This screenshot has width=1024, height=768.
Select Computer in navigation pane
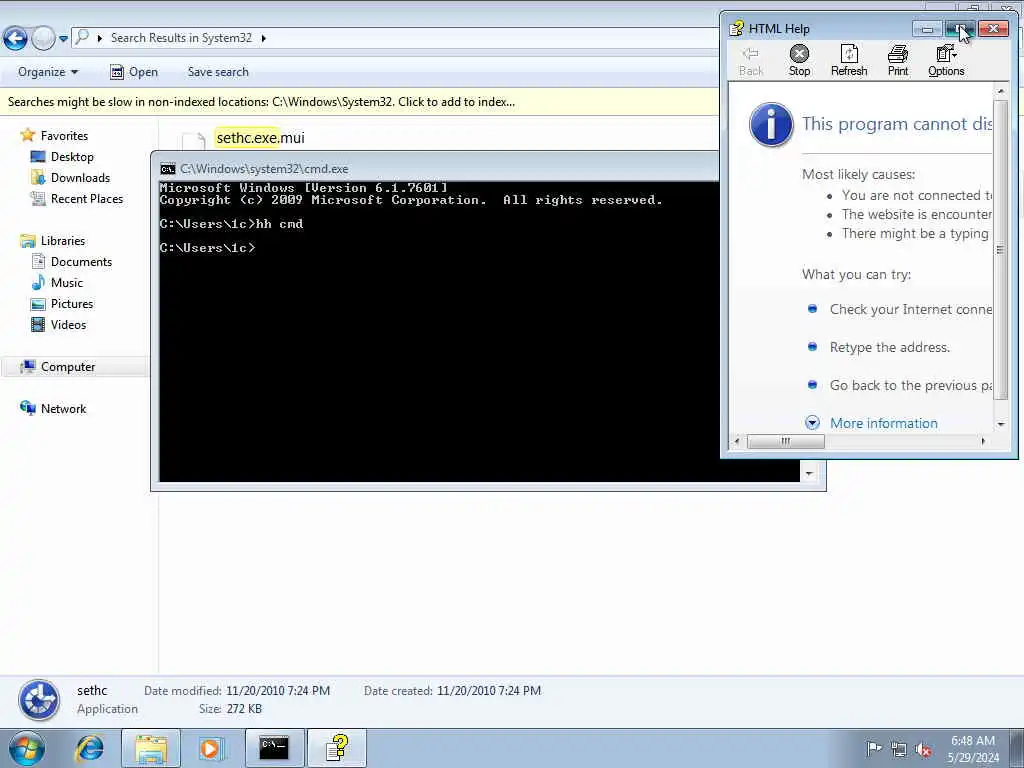click(68, 366)
